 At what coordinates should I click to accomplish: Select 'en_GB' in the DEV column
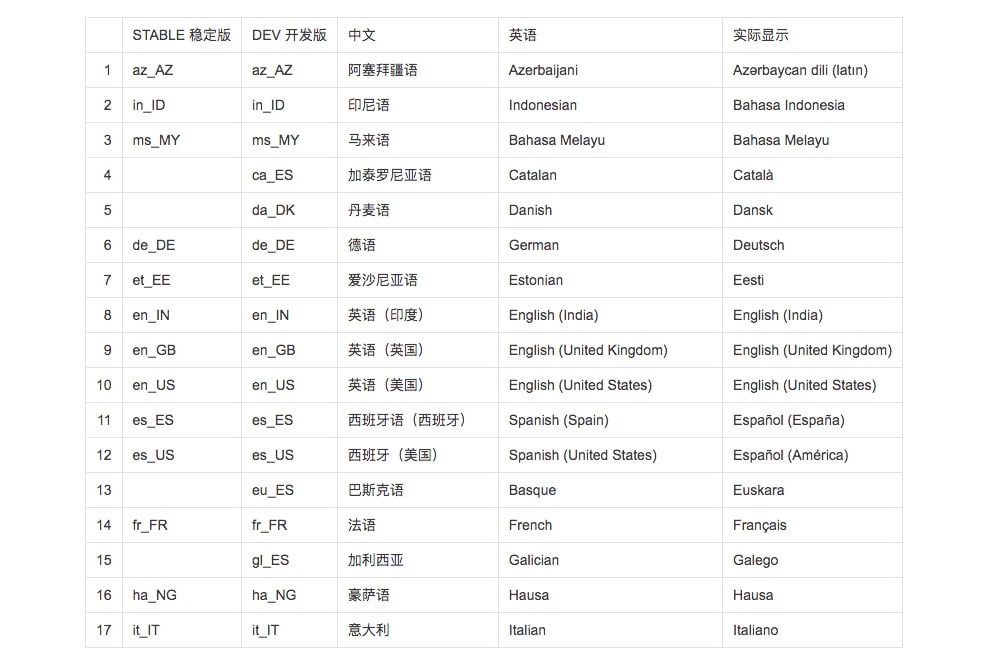tap(290, 351)
